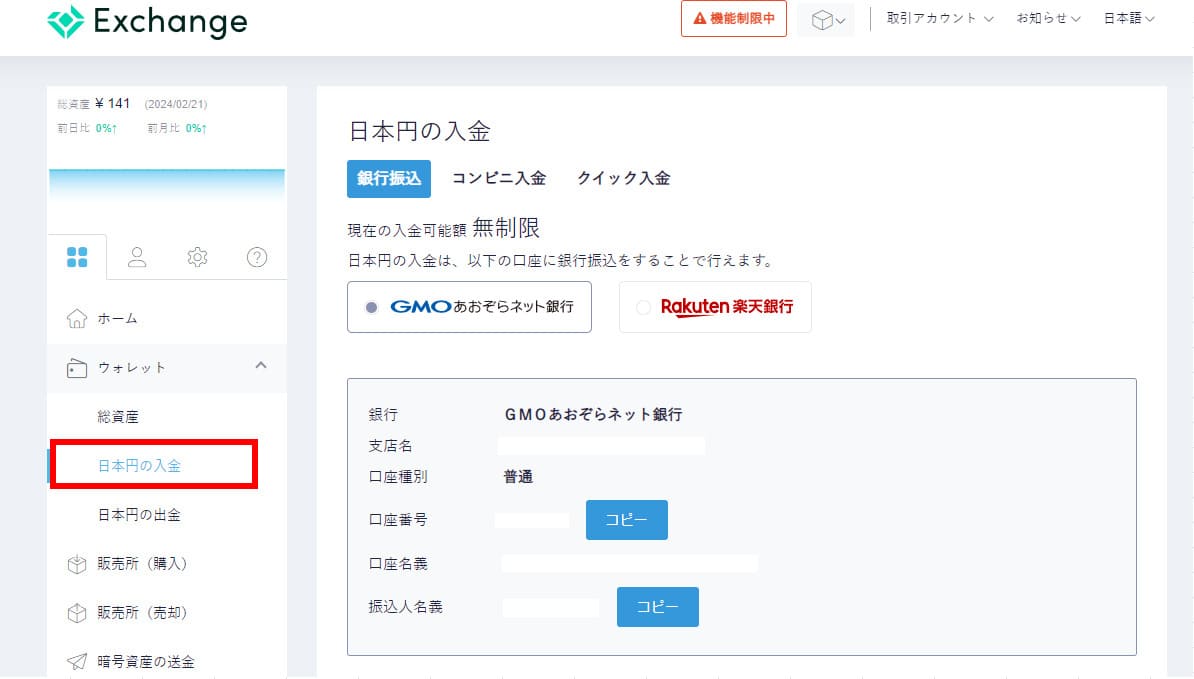Select the GMOあおぞらネット銀行 radio button
The image size is (1194, 679).
372,307
